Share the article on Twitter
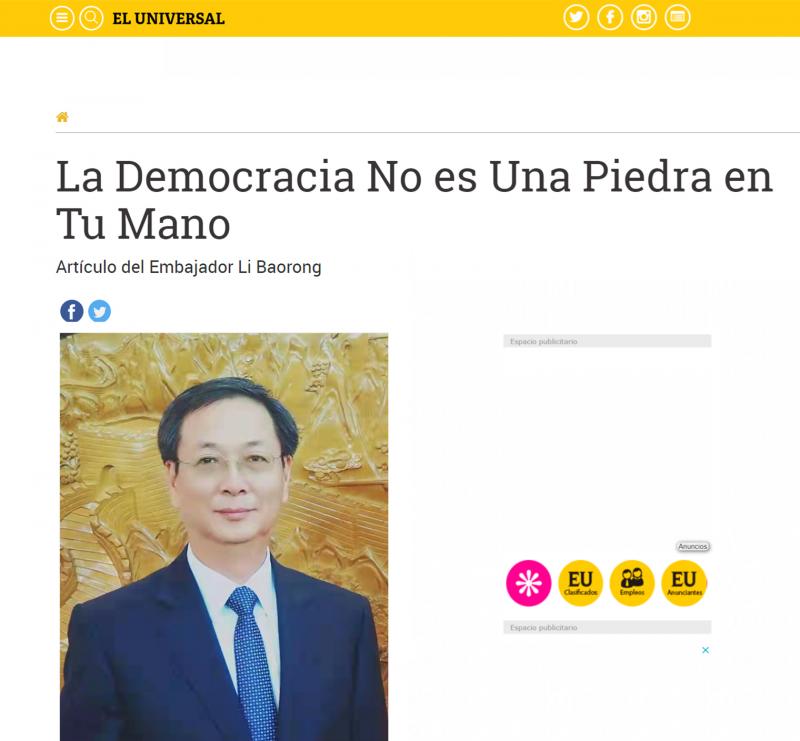 tap(99, 311)
